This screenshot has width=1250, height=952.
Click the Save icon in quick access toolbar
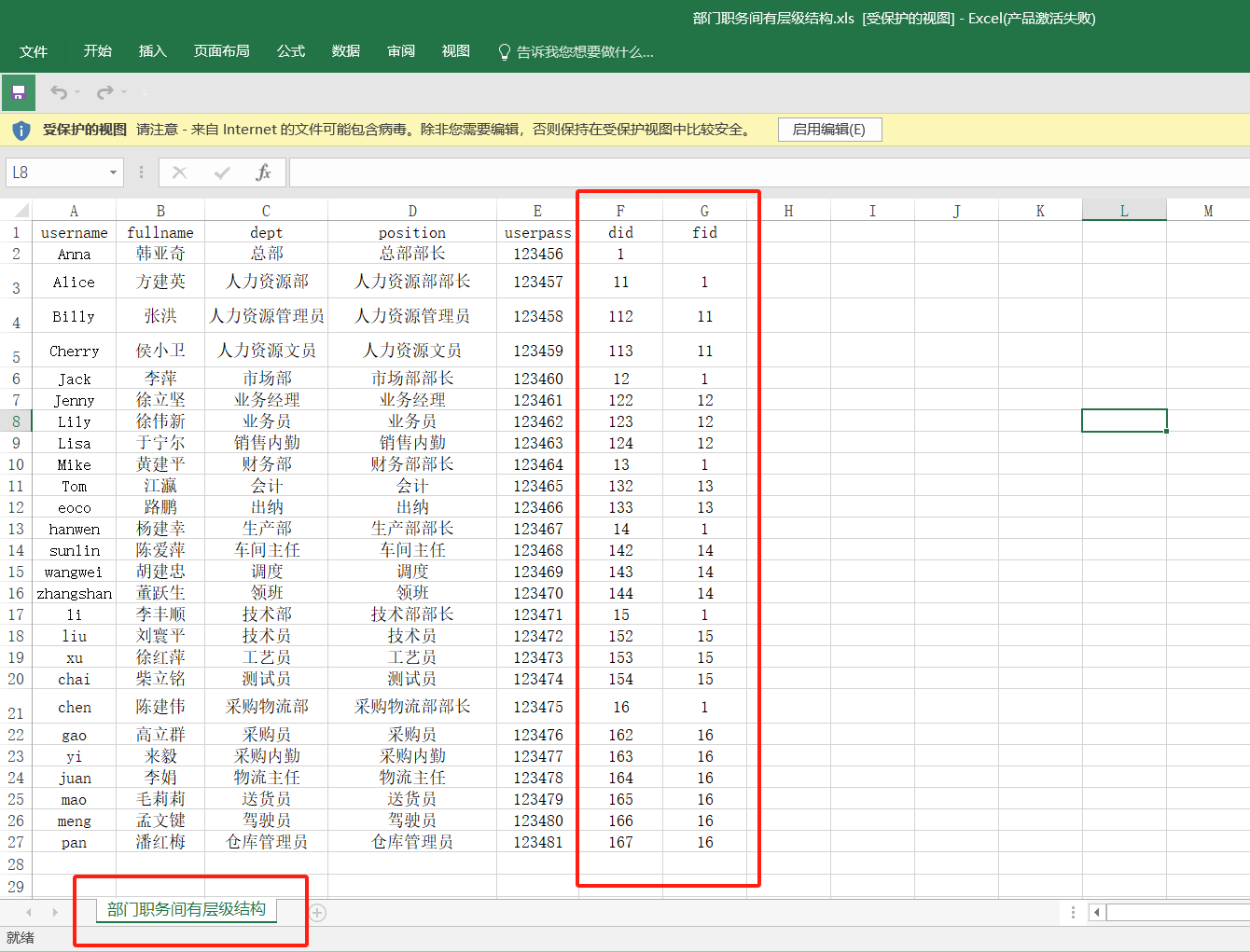(x=18, y=92)
